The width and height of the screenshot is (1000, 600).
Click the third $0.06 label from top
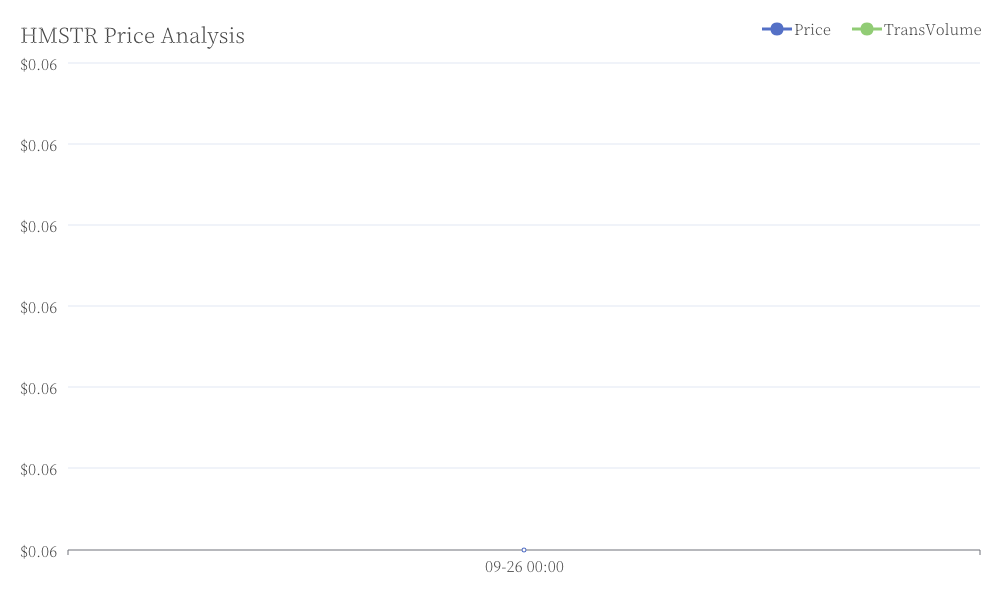[39, 226]
